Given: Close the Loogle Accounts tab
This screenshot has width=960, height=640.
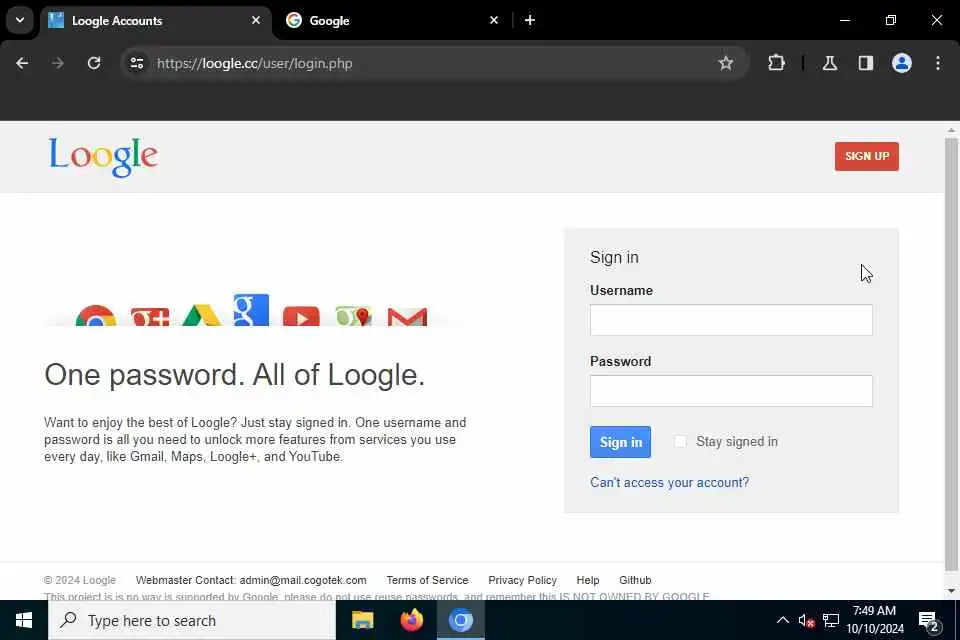Looking at the screenshot, I should click(x=256, y=20).
